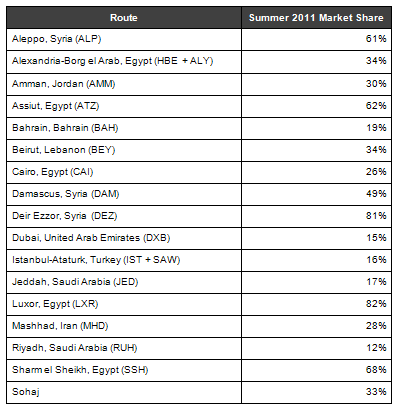Select the Assiut, Egypt (ATZ) cell
Screen dimensions: 396x408
pyautogui.click(x=124, y=106)
